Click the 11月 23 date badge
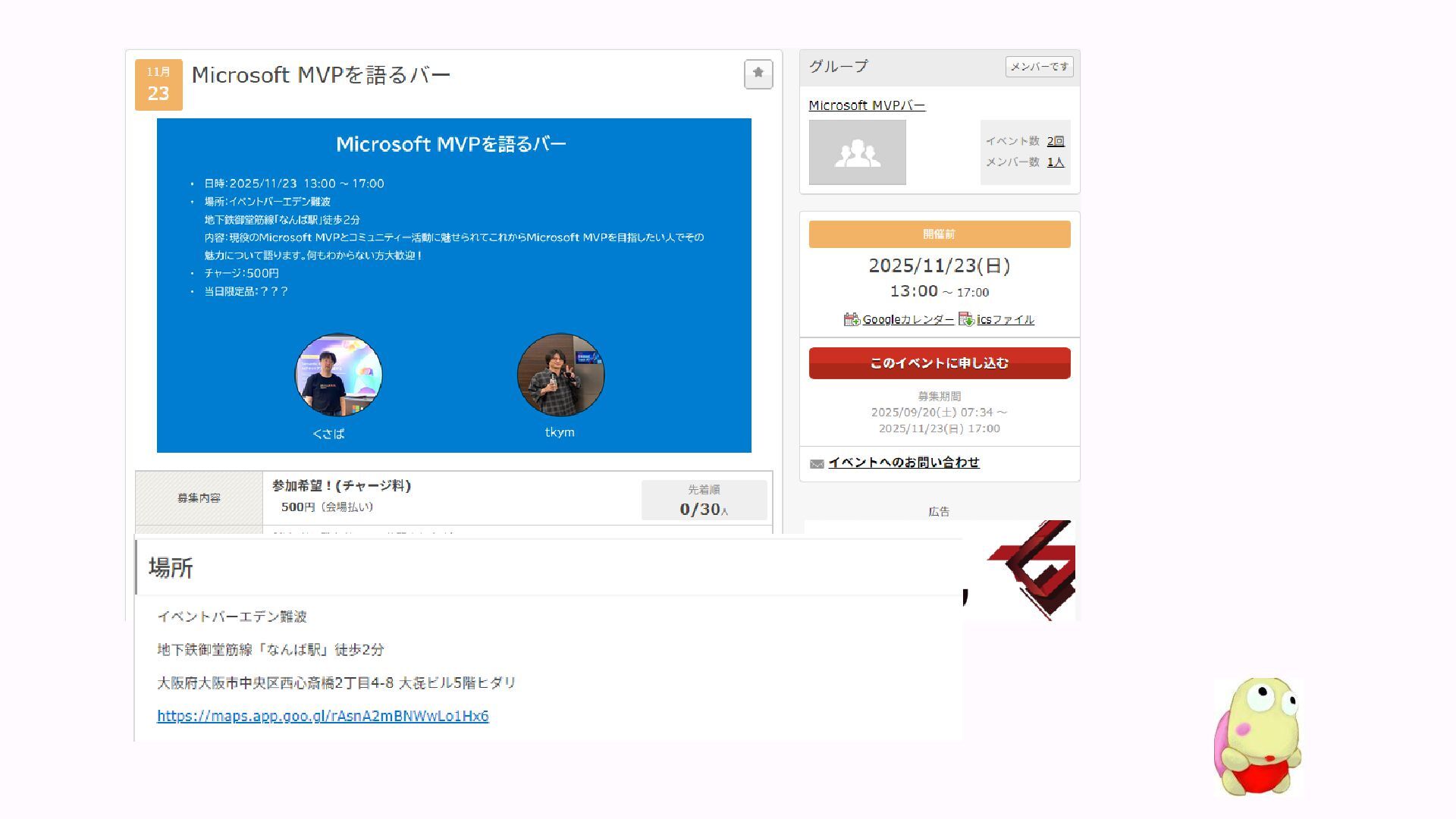The height and width of the screenshot is (819, 1456). (x=158, y=84)
